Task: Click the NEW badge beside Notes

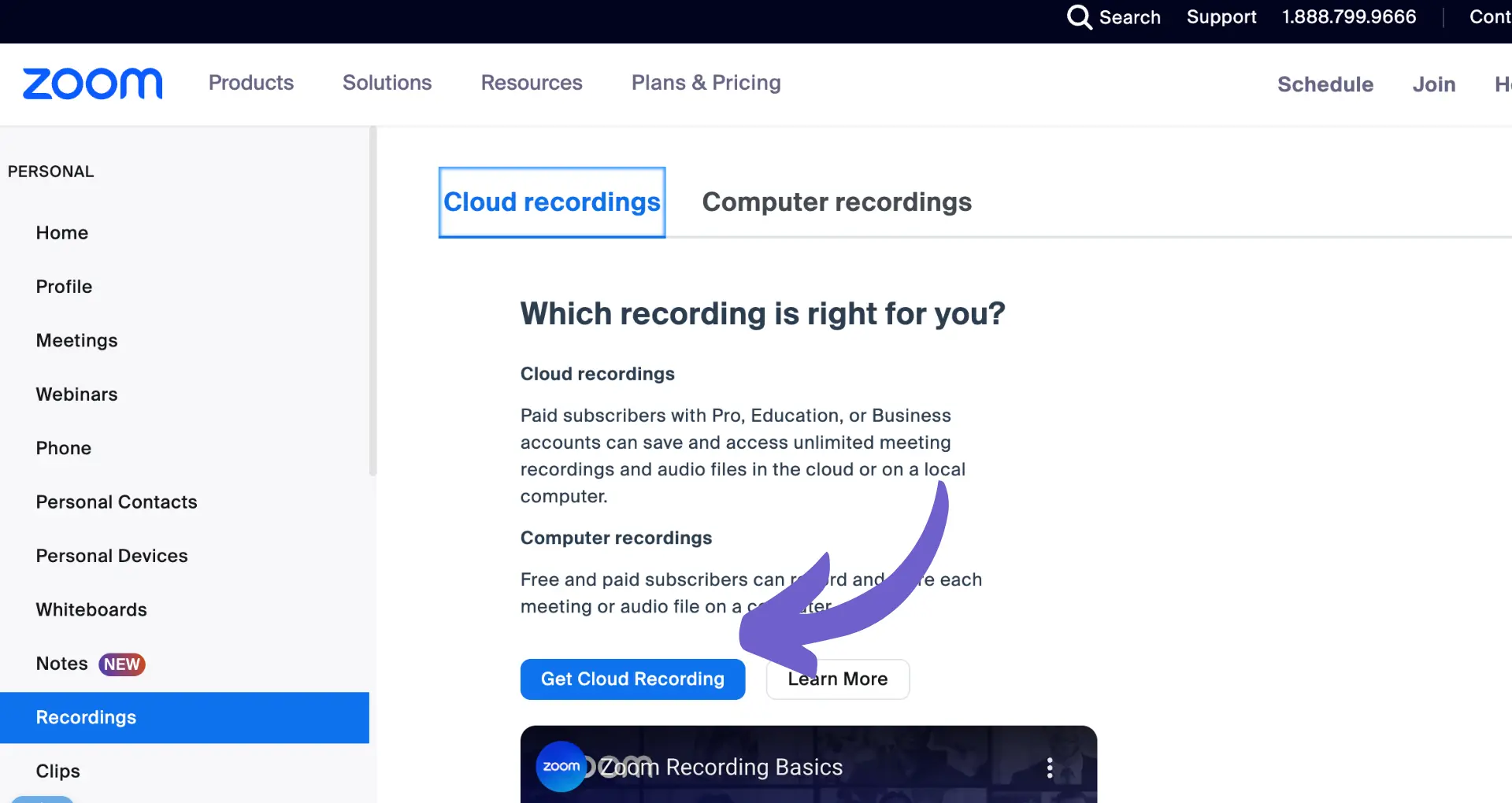Action: click(122, 664)
